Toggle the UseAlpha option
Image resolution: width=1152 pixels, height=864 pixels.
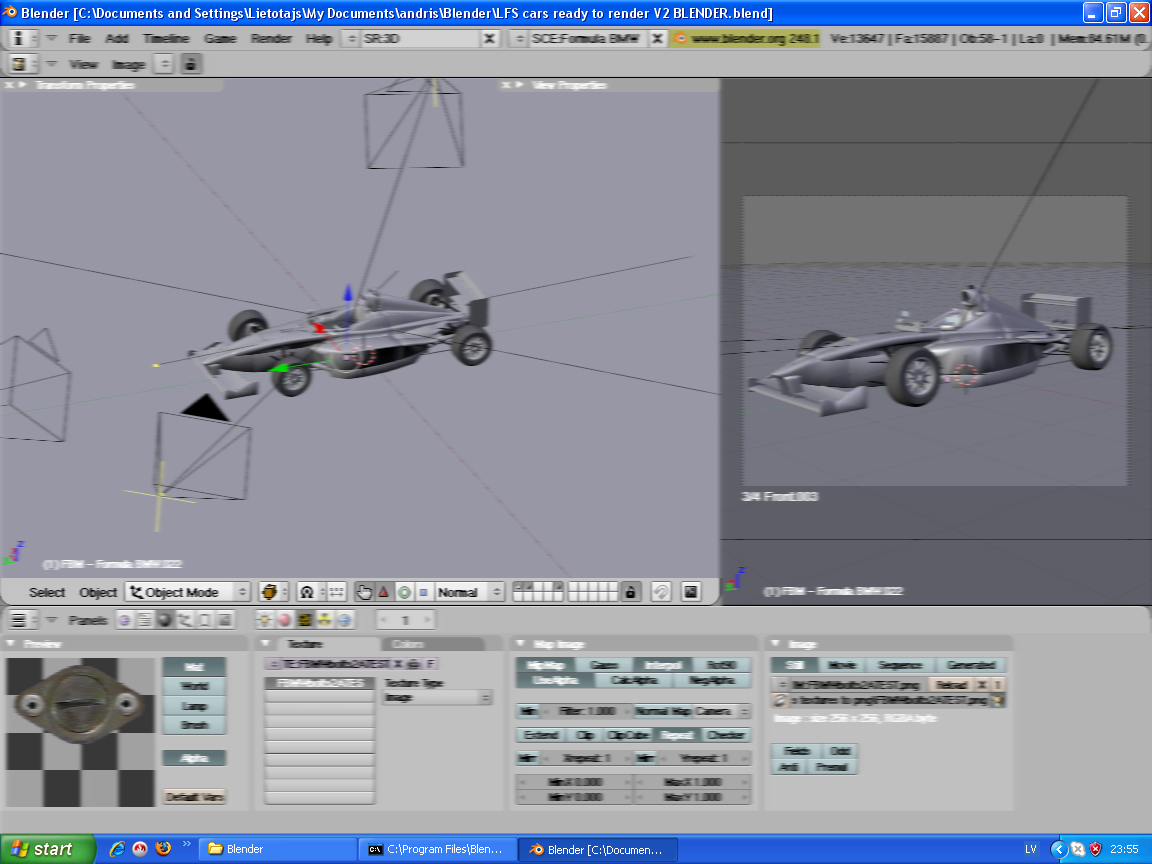(x=555, y=680)
